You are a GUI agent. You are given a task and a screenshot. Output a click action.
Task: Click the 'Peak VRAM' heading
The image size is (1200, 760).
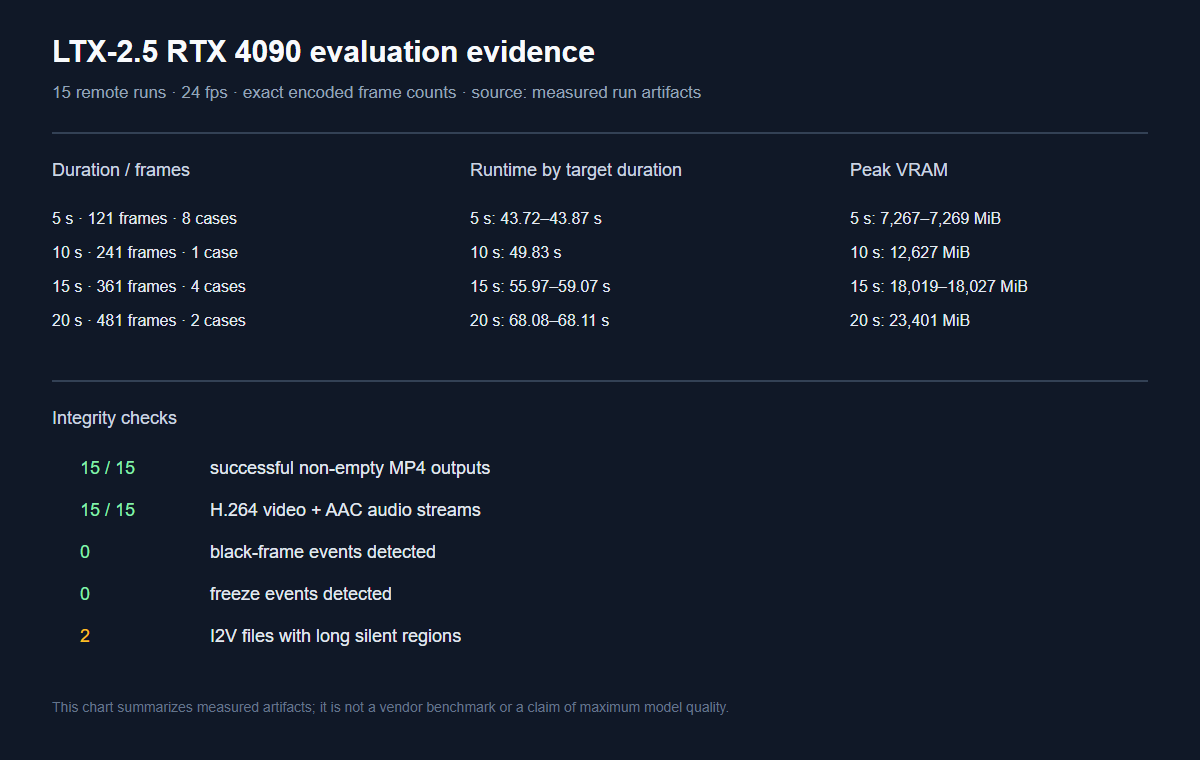[899, 170]
